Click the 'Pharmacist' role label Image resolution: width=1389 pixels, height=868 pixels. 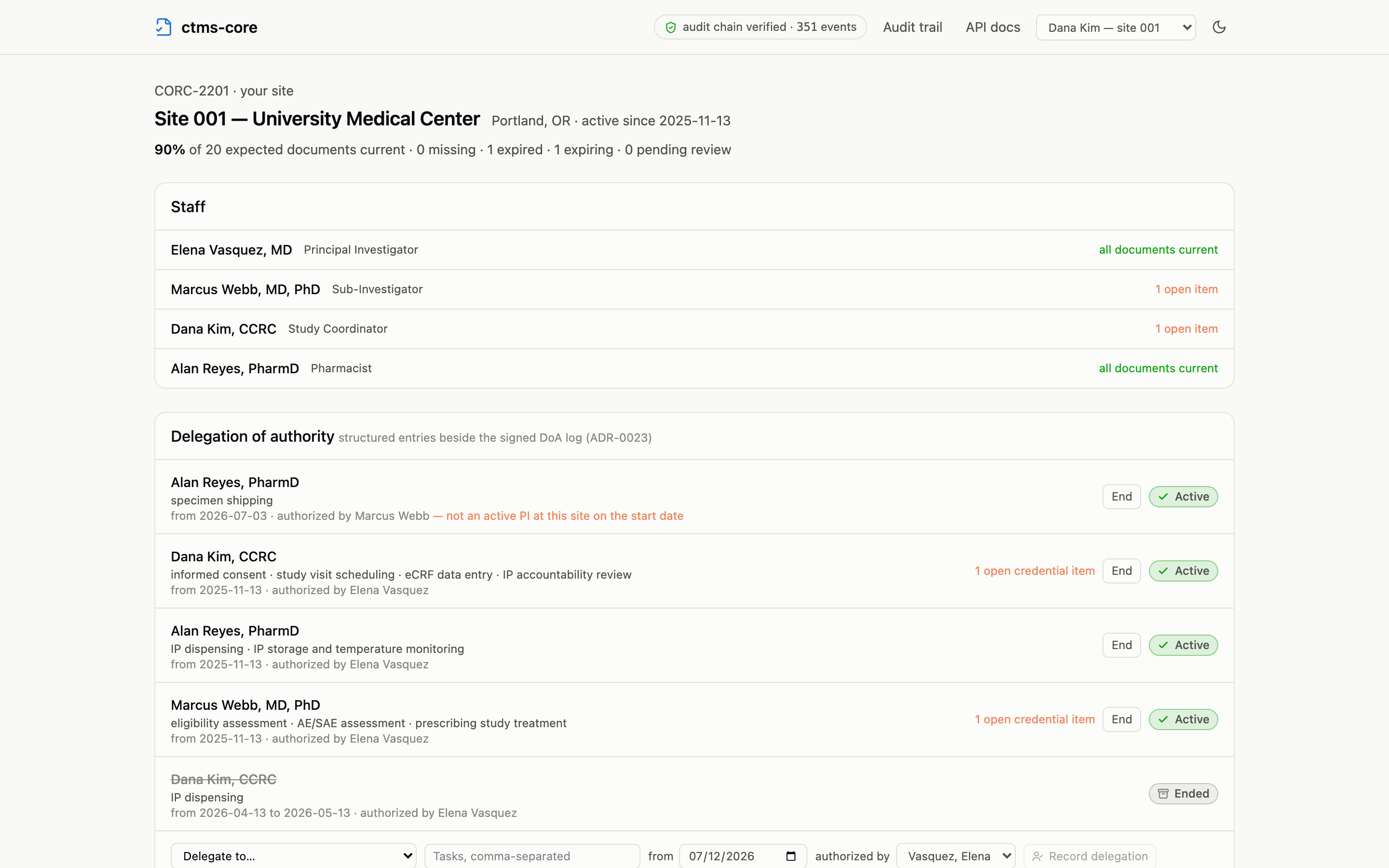(x=341, y=368)
